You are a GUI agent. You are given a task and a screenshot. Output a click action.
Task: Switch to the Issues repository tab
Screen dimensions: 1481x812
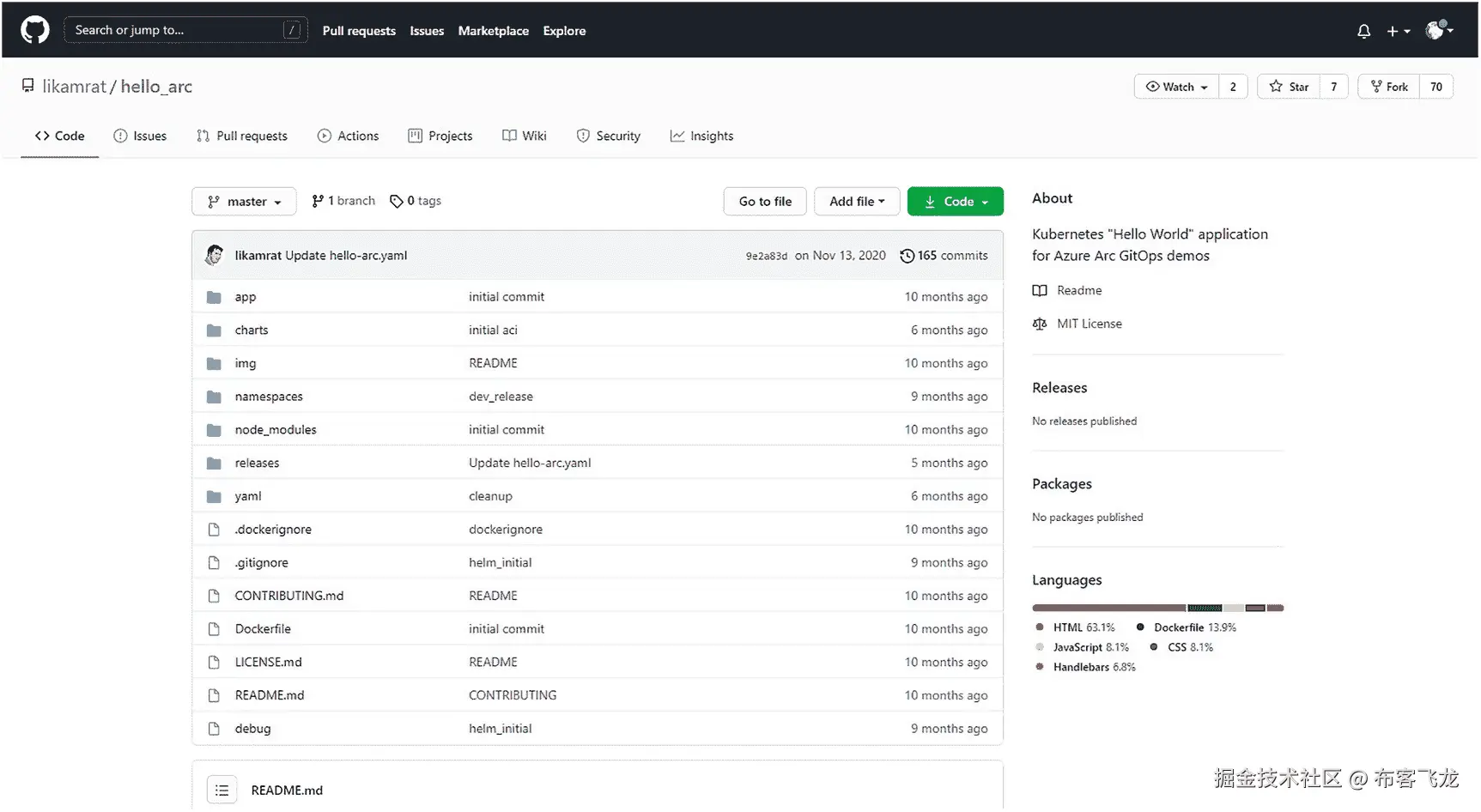[x=140, y=136]
